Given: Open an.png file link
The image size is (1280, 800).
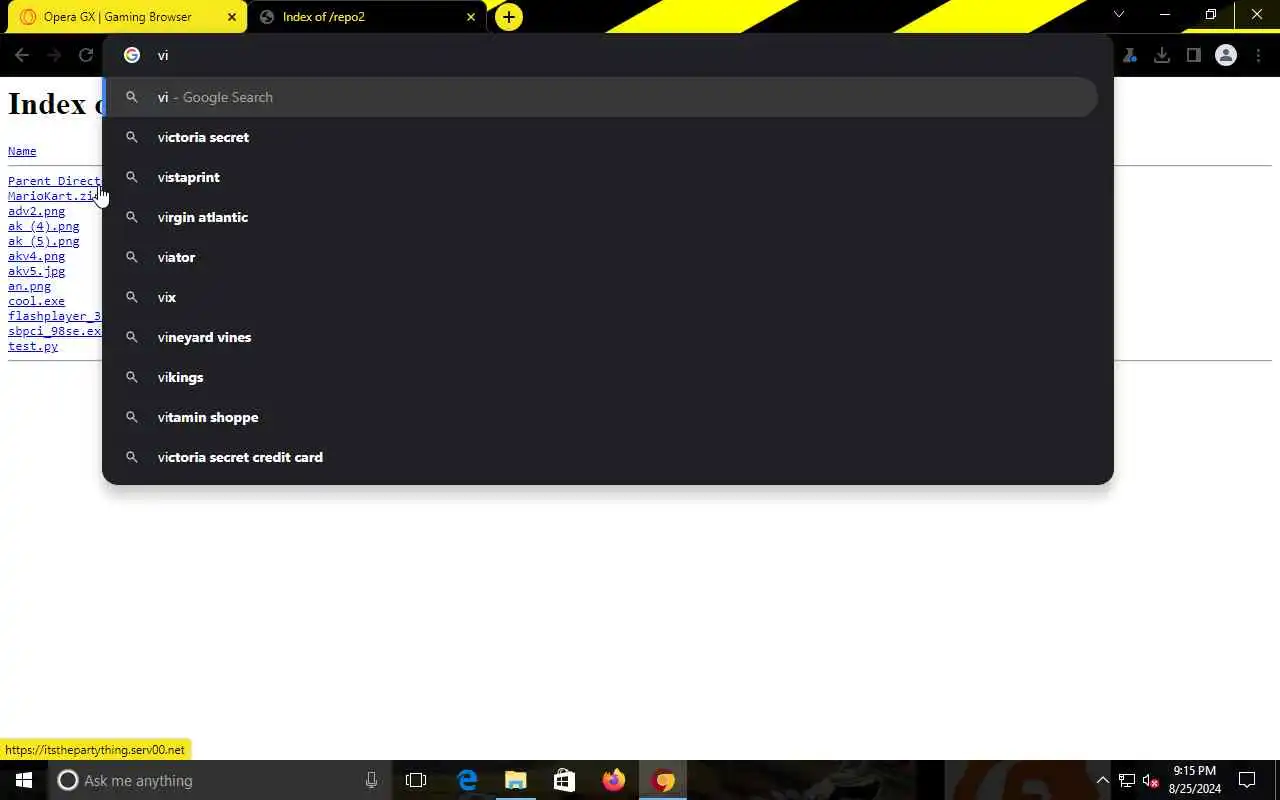Looking at the screenshot, I should click(x=29, y=286).
